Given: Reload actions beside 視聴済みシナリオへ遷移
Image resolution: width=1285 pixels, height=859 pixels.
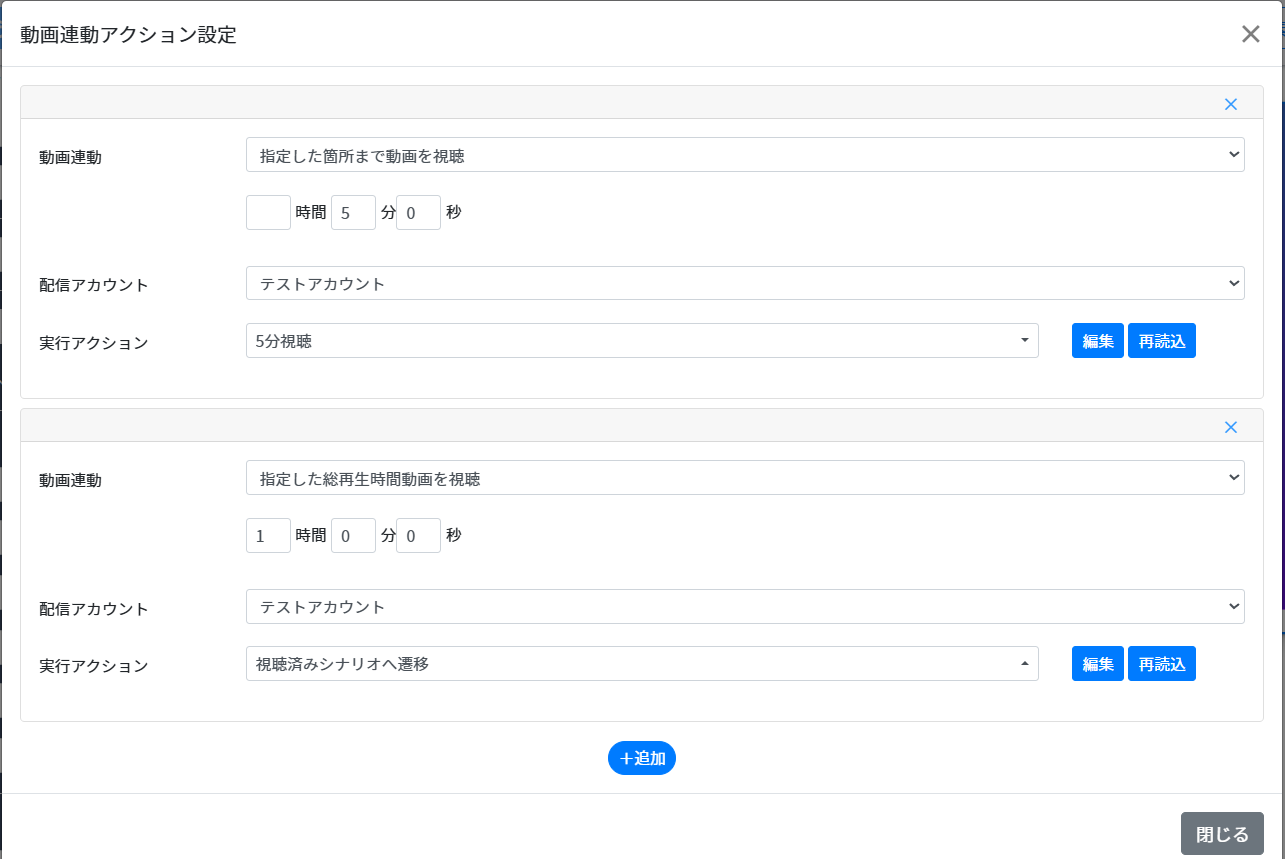Looking at the screenshot, I should (1161, 664).
